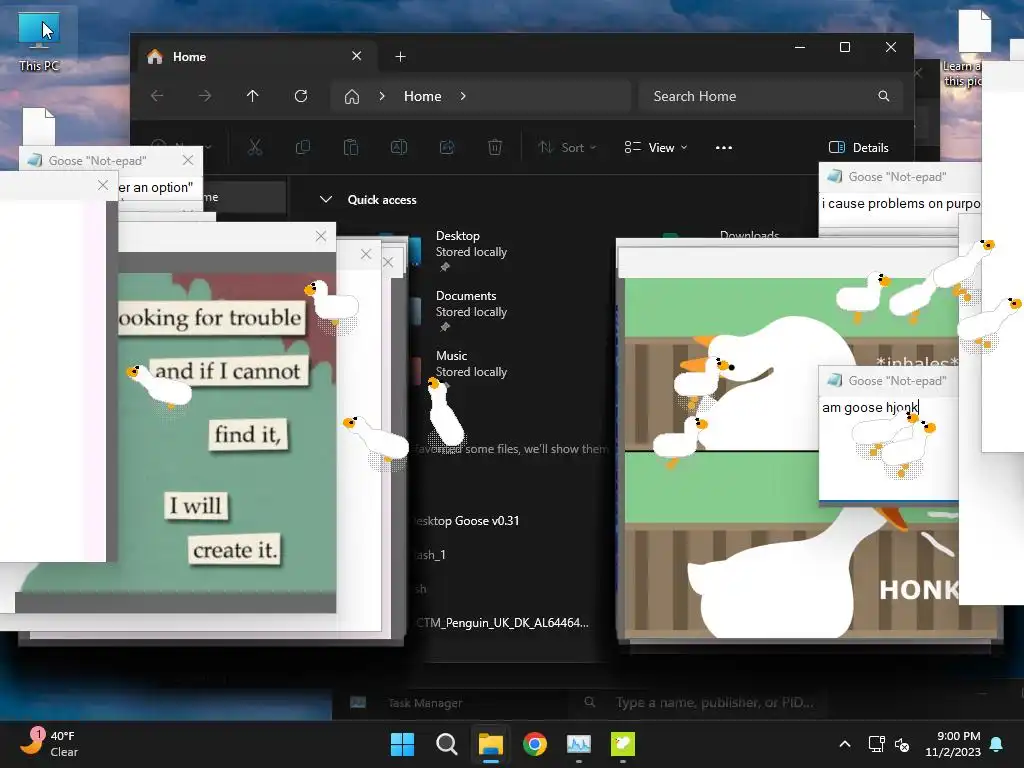Click chevron before Home in address bar
The image size is (1024, 768).
(382, 96)
